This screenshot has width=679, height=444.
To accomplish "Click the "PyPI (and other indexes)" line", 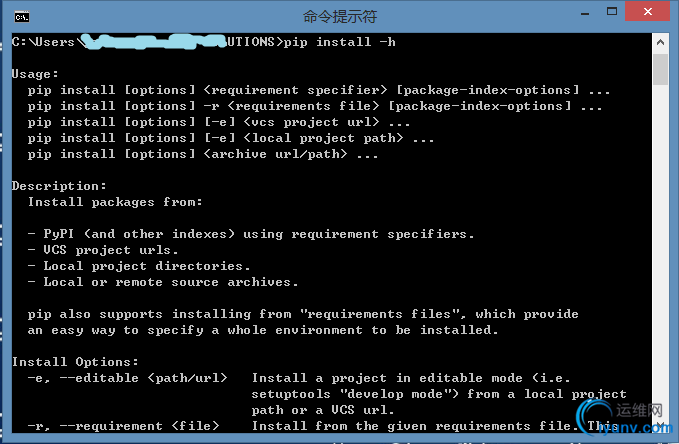I will pos(251,234).
